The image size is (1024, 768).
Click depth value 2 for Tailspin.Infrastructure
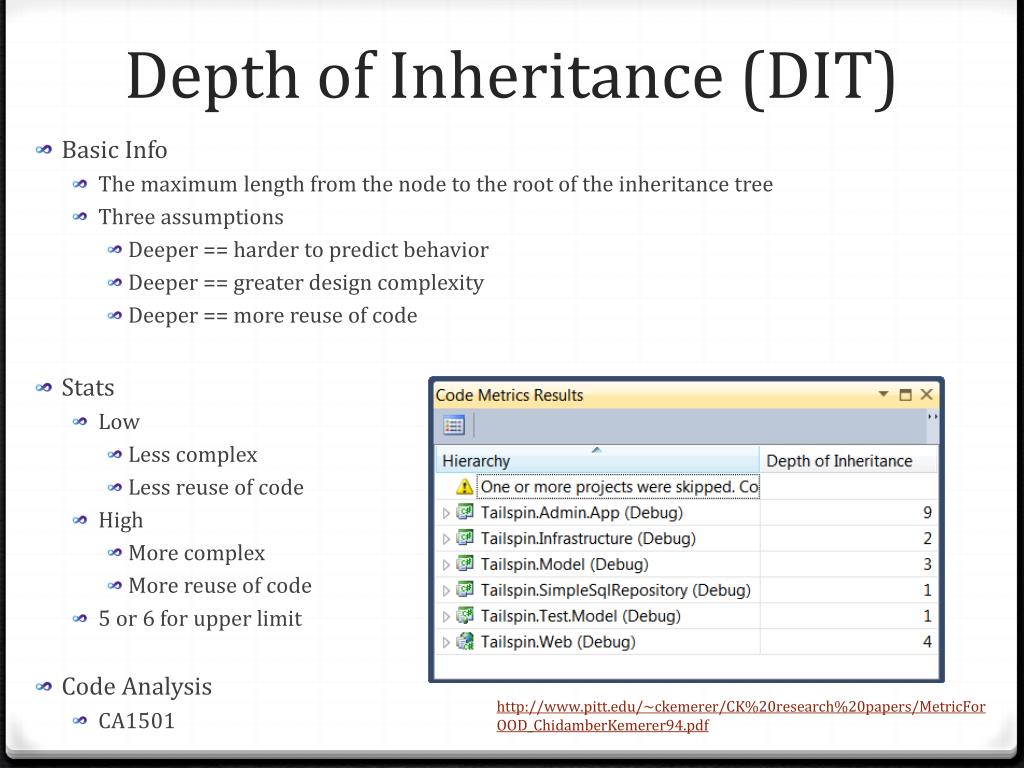click(x=927, y=538)
